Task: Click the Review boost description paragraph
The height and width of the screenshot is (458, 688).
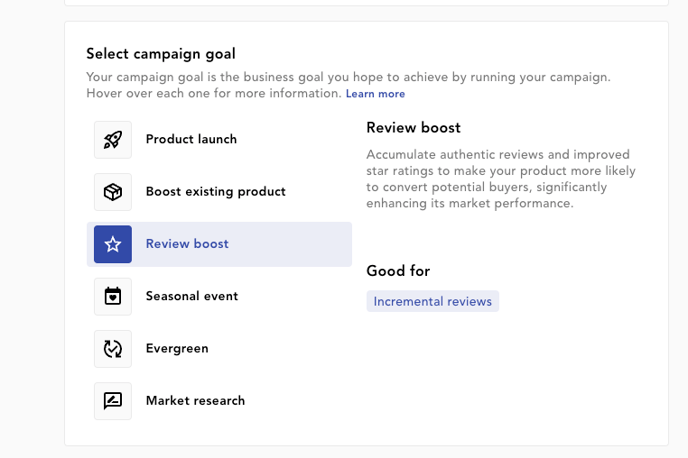Action: coord(501,179)
